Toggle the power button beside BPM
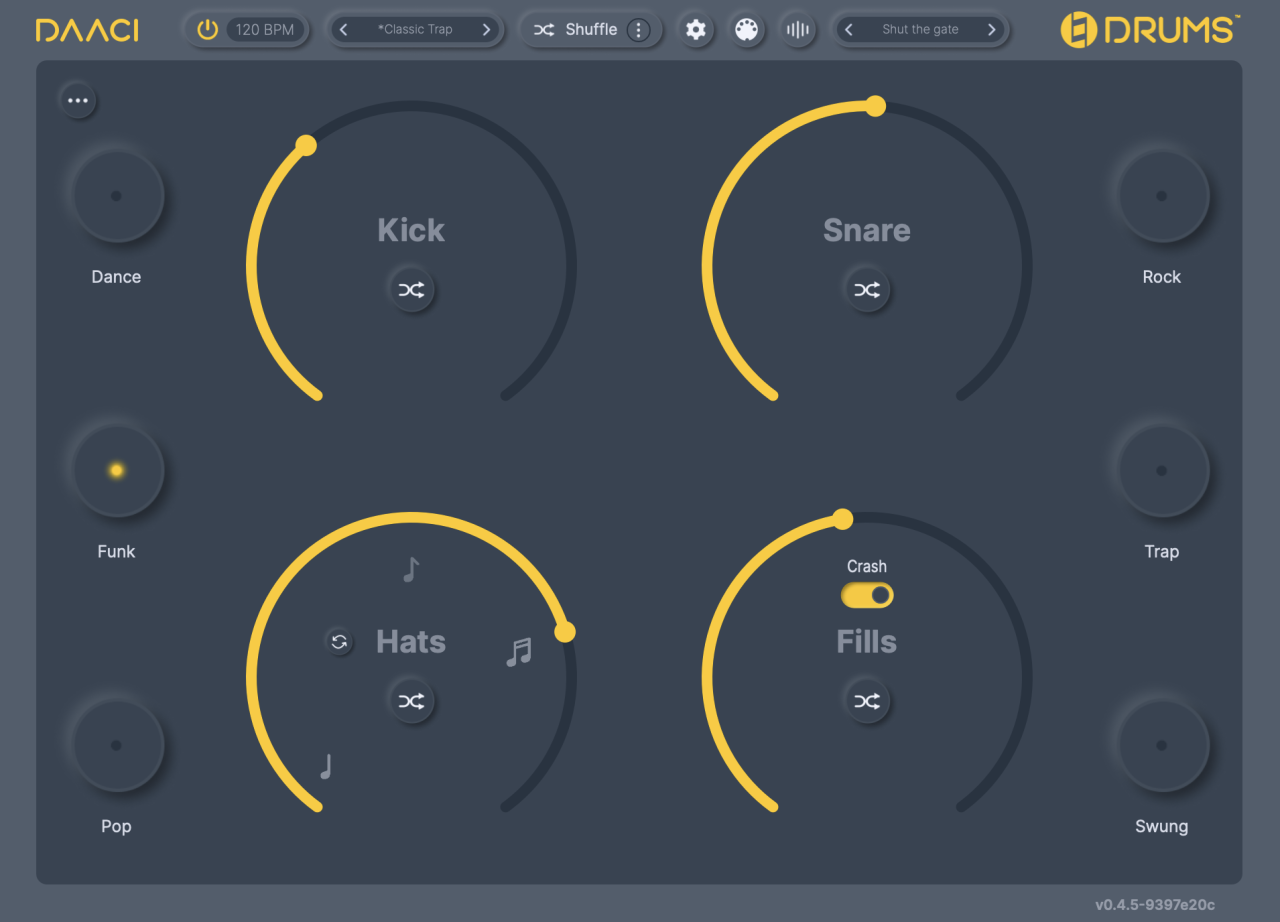 pyautogui.click(x=207, y=30)
